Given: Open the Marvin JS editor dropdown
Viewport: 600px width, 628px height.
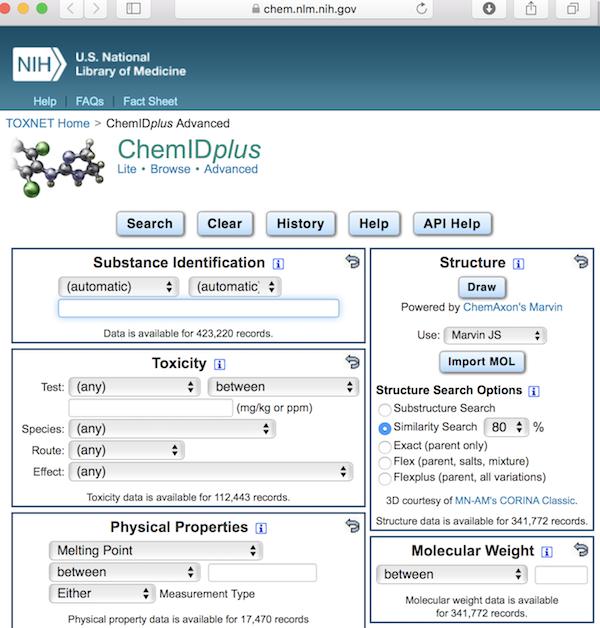Looking at the screenshot, I should 495,335.
